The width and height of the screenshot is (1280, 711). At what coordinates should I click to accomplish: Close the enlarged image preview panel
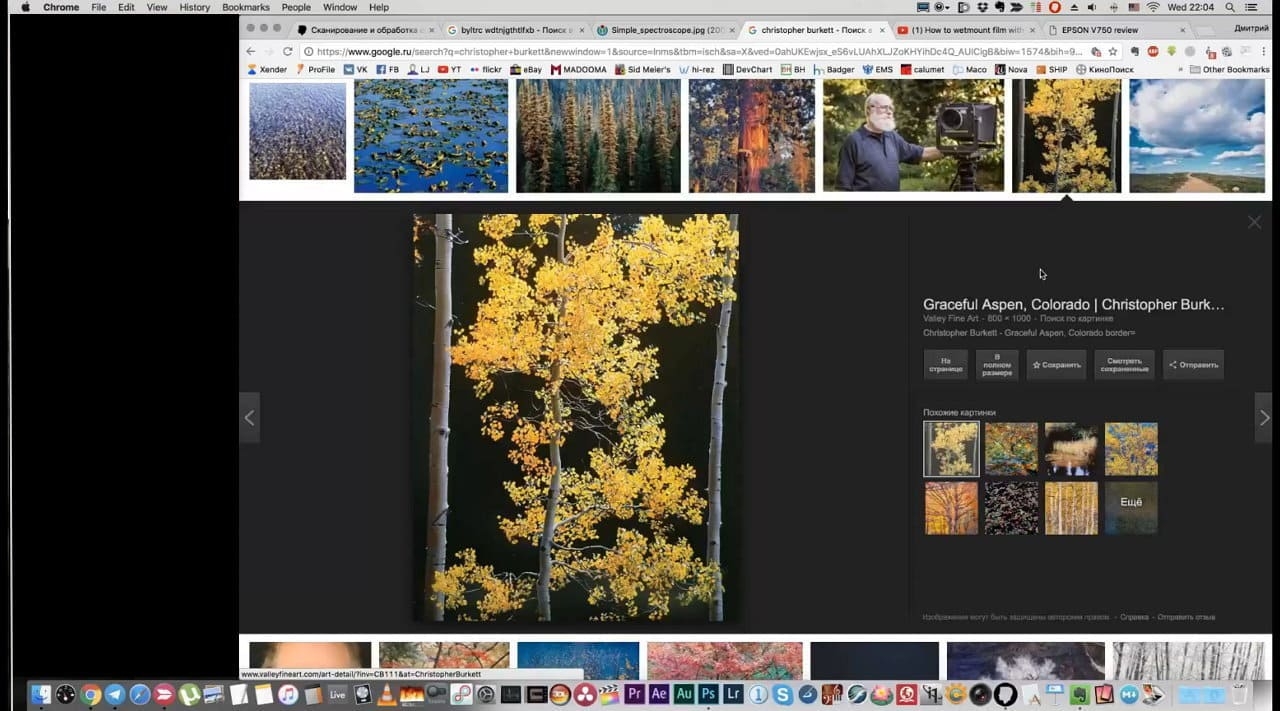(1254, 222)
